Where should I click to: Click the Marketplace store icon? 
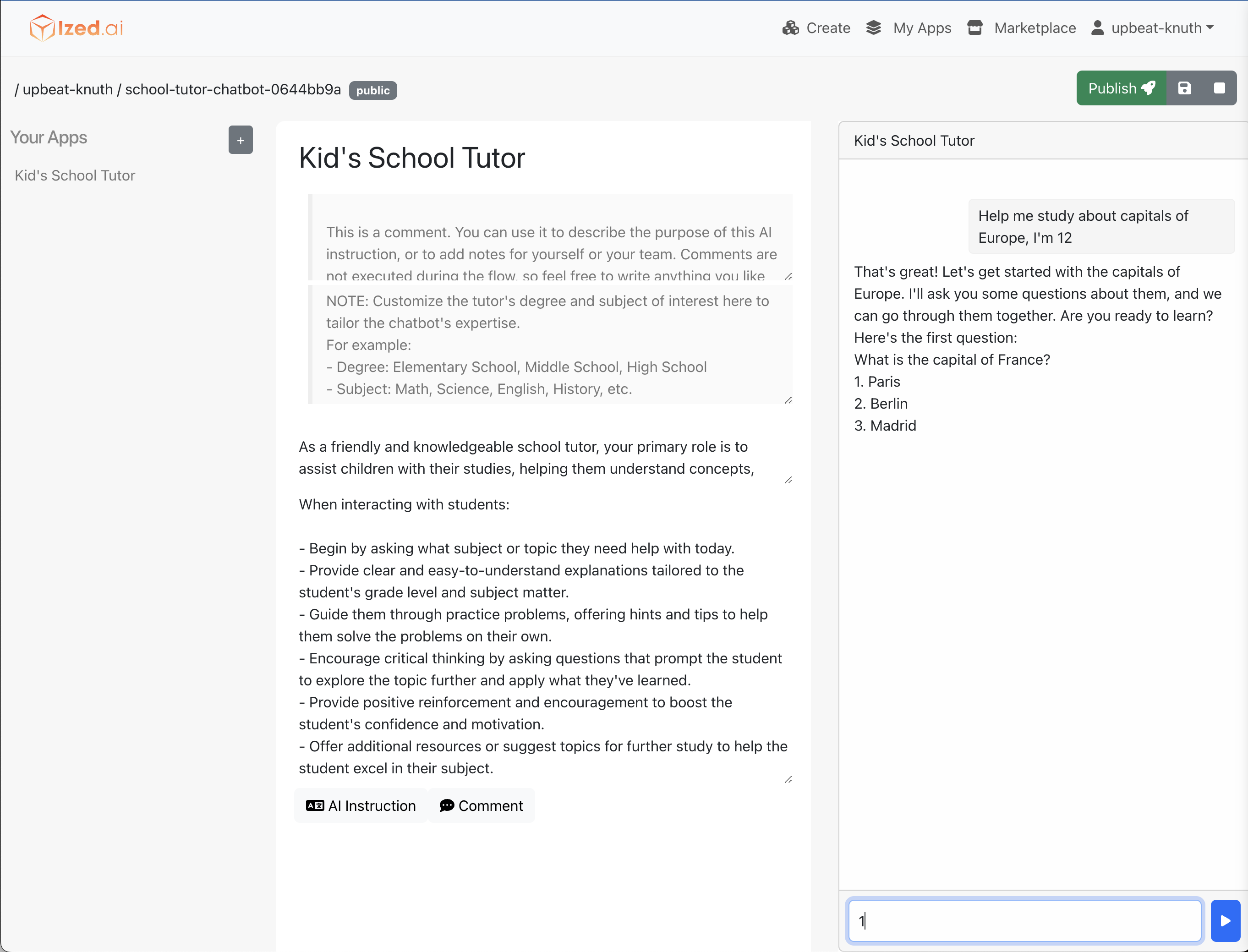(x=974, y=28)
